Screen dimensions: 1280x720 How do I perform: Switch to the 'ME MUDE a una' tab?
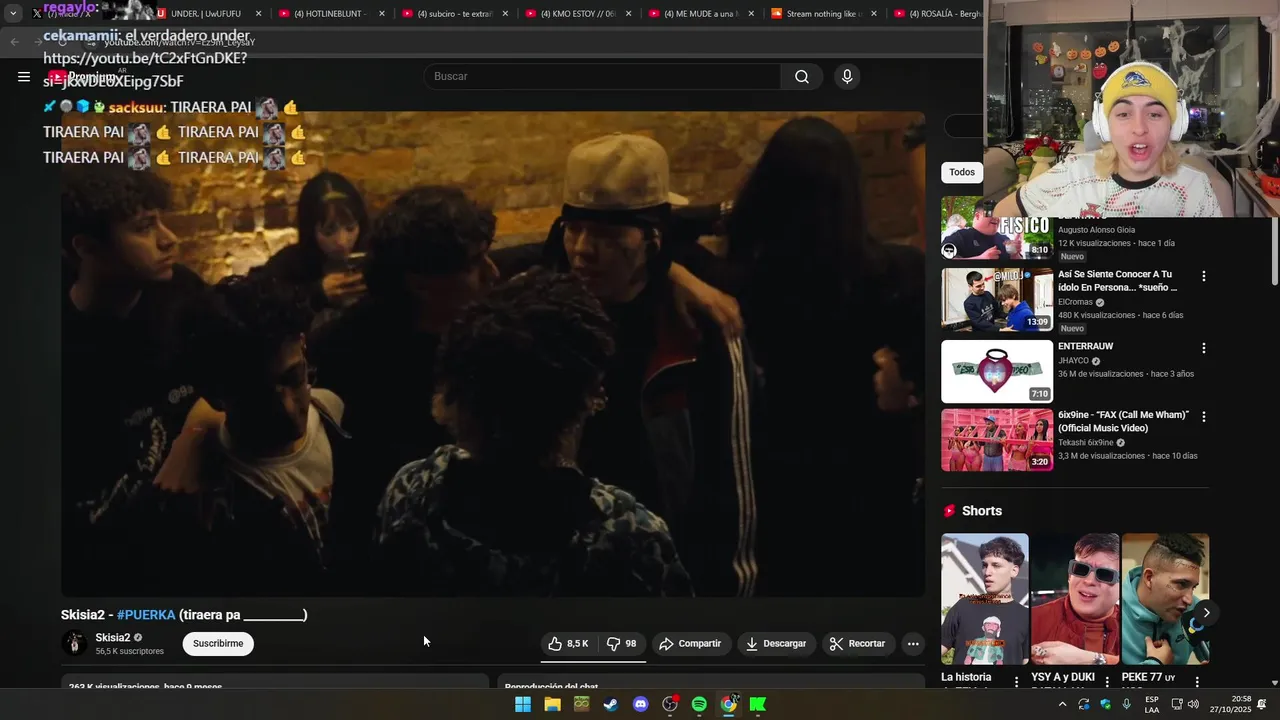coord(702,14)
